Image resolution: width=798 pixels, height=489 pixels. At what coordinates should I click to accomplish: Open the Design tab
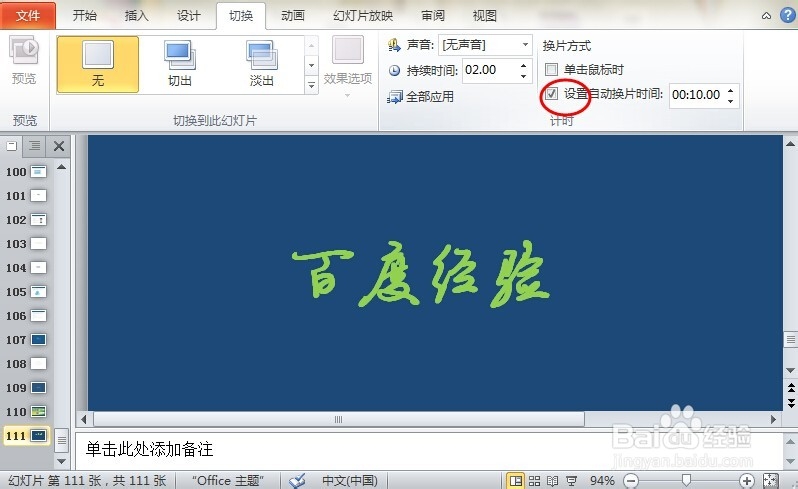tap(188, 15)
